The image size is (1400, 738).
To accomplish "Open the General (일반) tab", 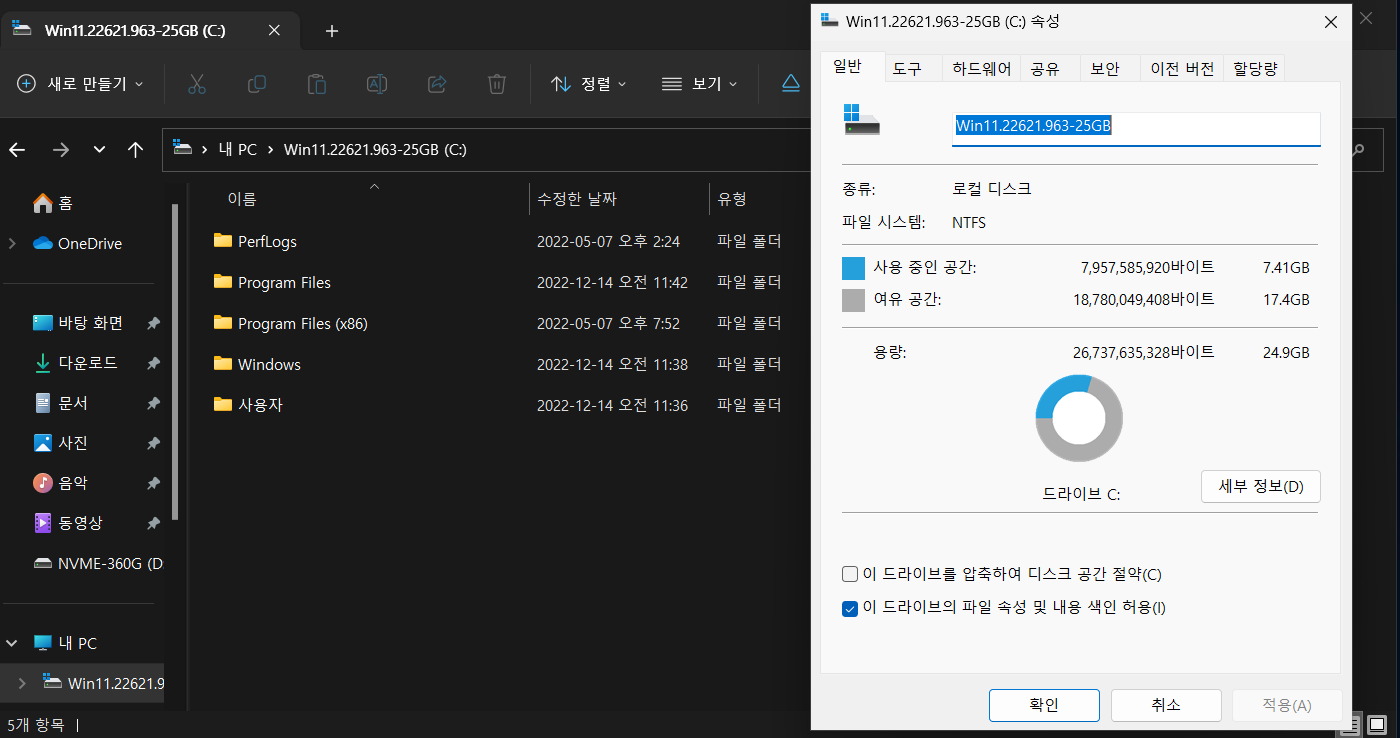I will [x=852, y=67].
